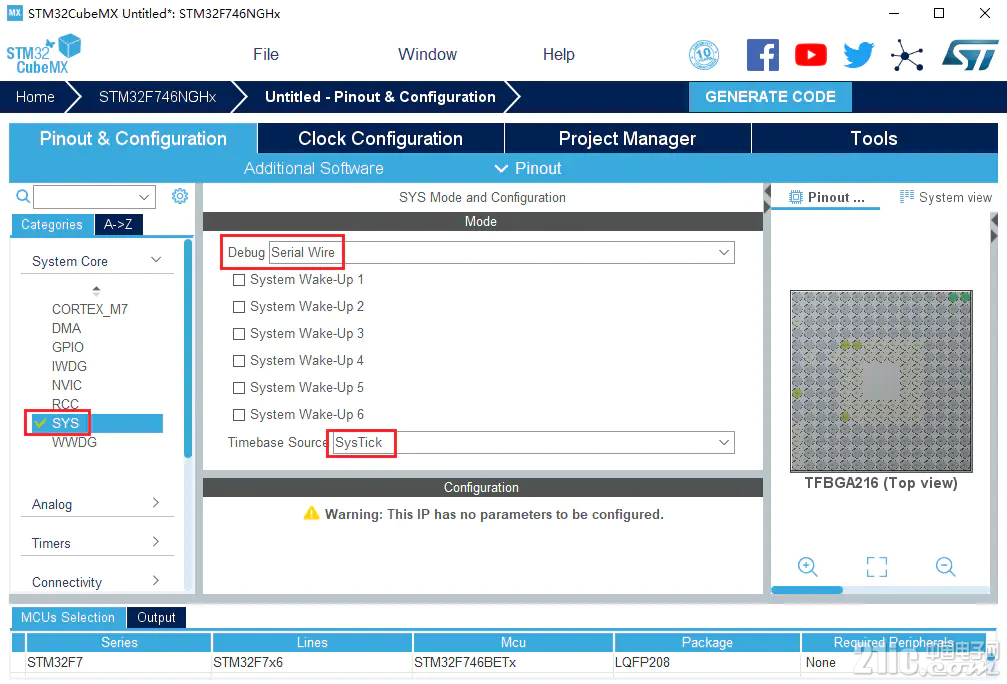
Task: Select IWDG in System Core
Action: tap(69, 366)
